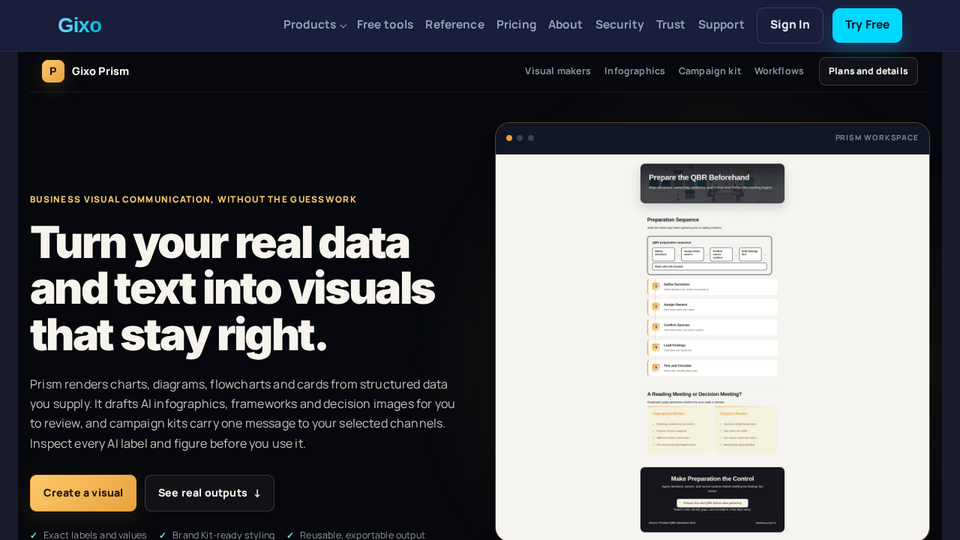Click the PRISM WORKSPACE label
The height and width of the screenshot is (540, 960).
(876, 138)
